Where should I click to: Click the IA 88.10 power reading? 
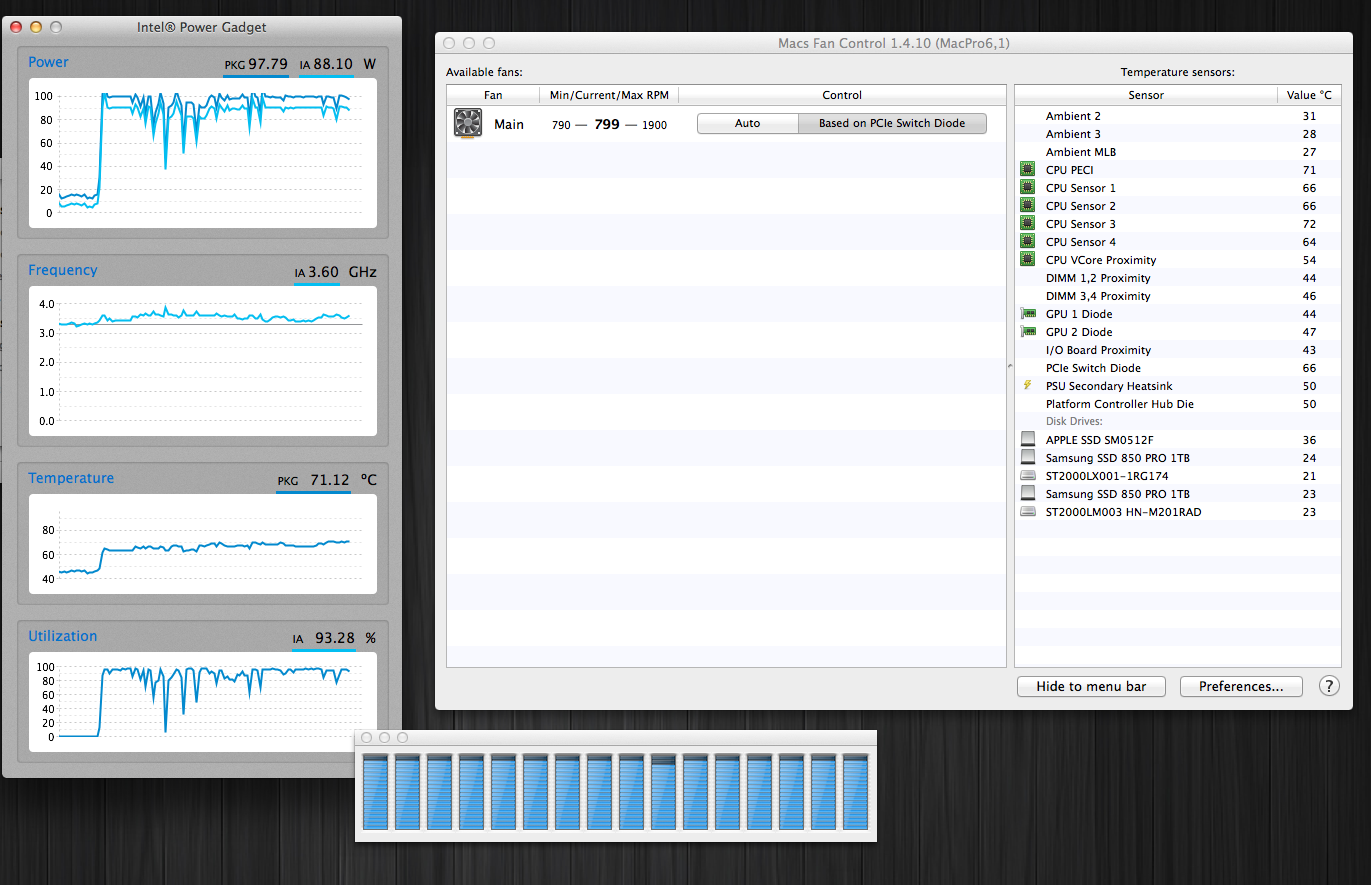pos(326,64)
